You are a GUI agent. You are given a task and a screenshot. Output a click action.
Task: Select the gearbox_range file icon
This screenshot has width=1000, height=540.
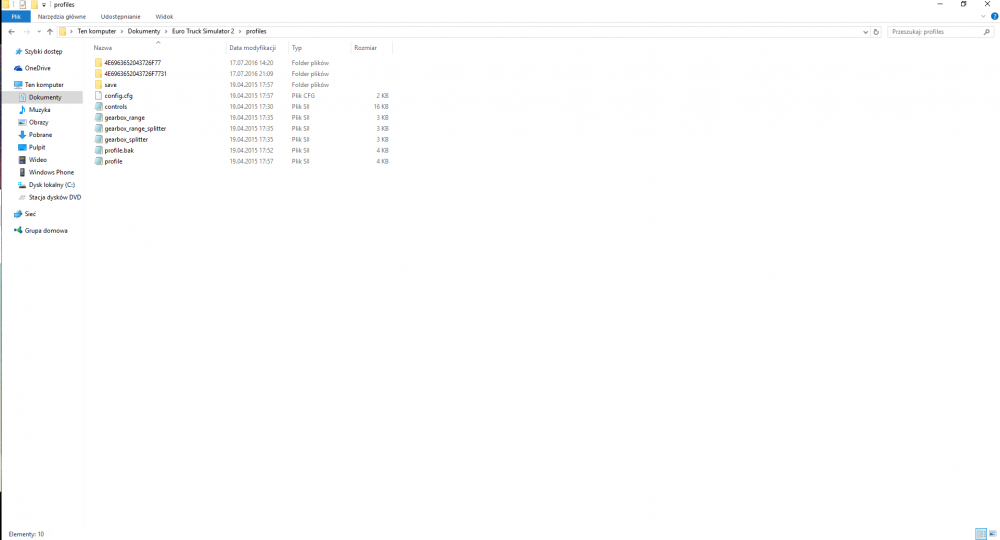point(98,117)
